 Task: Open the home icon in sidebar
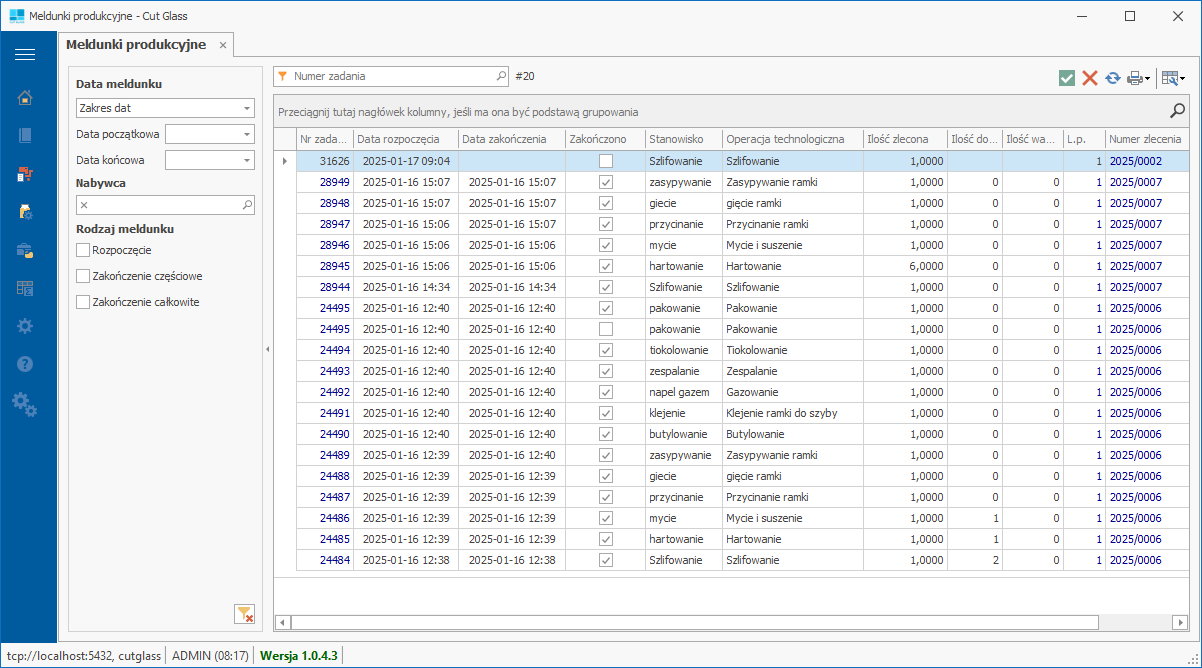(x=25, y=97)
